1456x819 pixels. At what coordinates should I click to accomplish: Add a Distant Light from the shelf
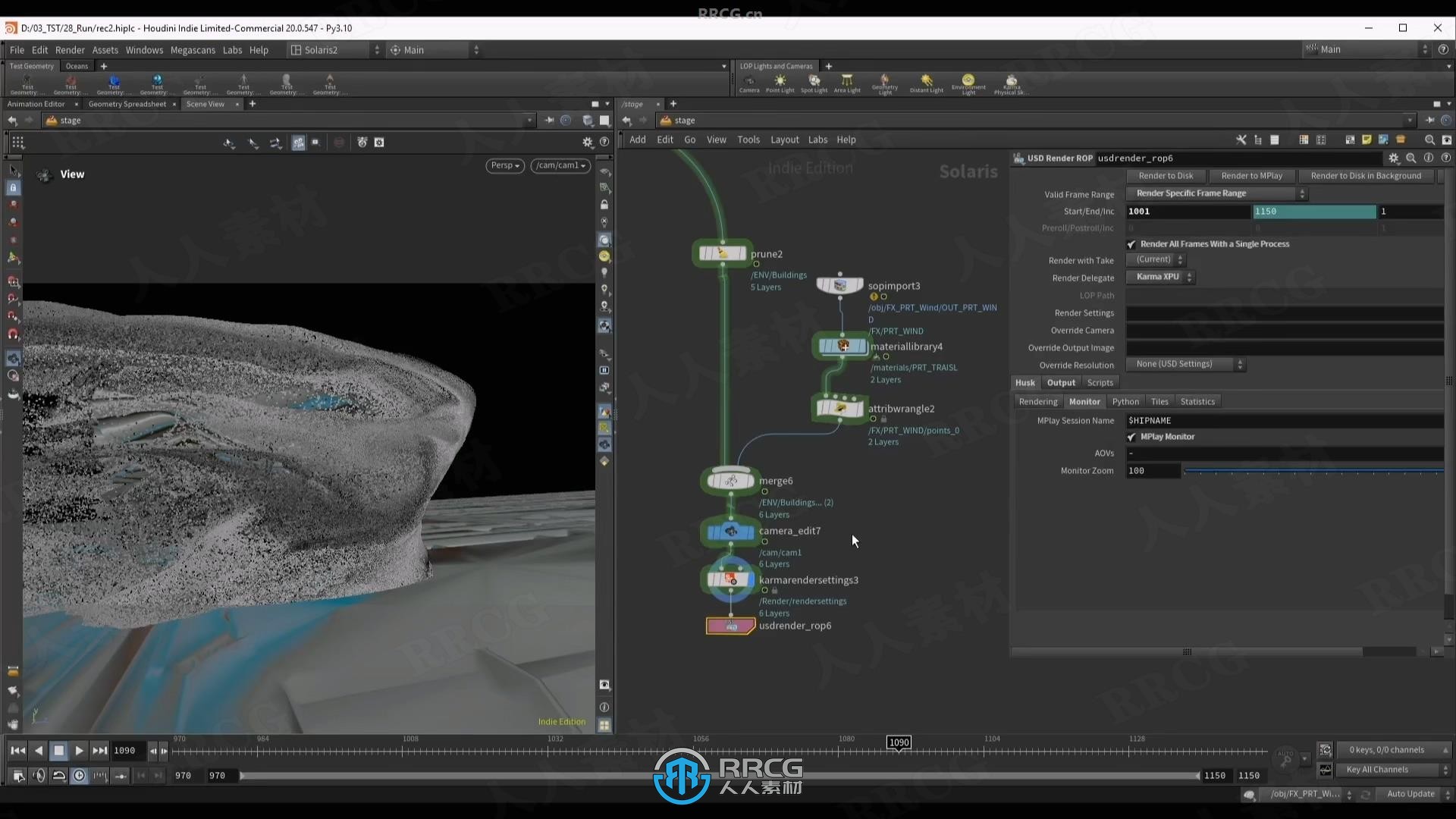(x=926, y=83)
